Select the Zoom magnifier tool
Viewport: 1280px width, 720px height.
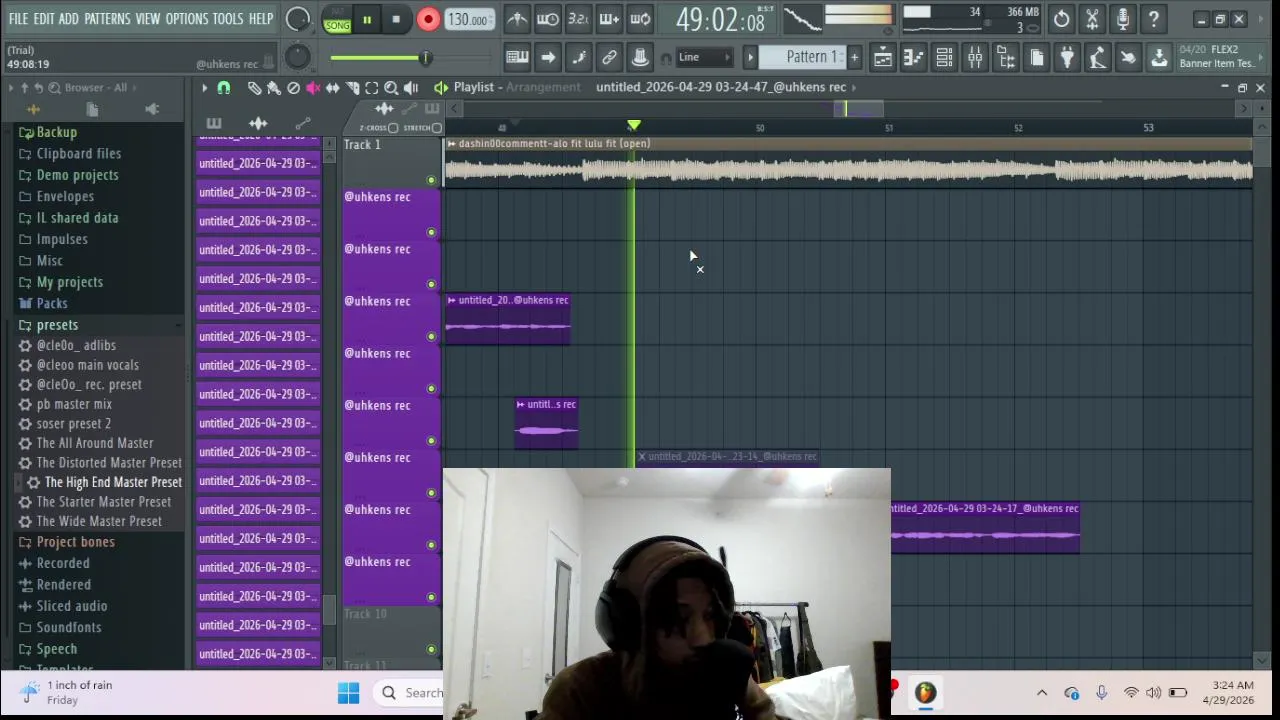tap(391, 88)
